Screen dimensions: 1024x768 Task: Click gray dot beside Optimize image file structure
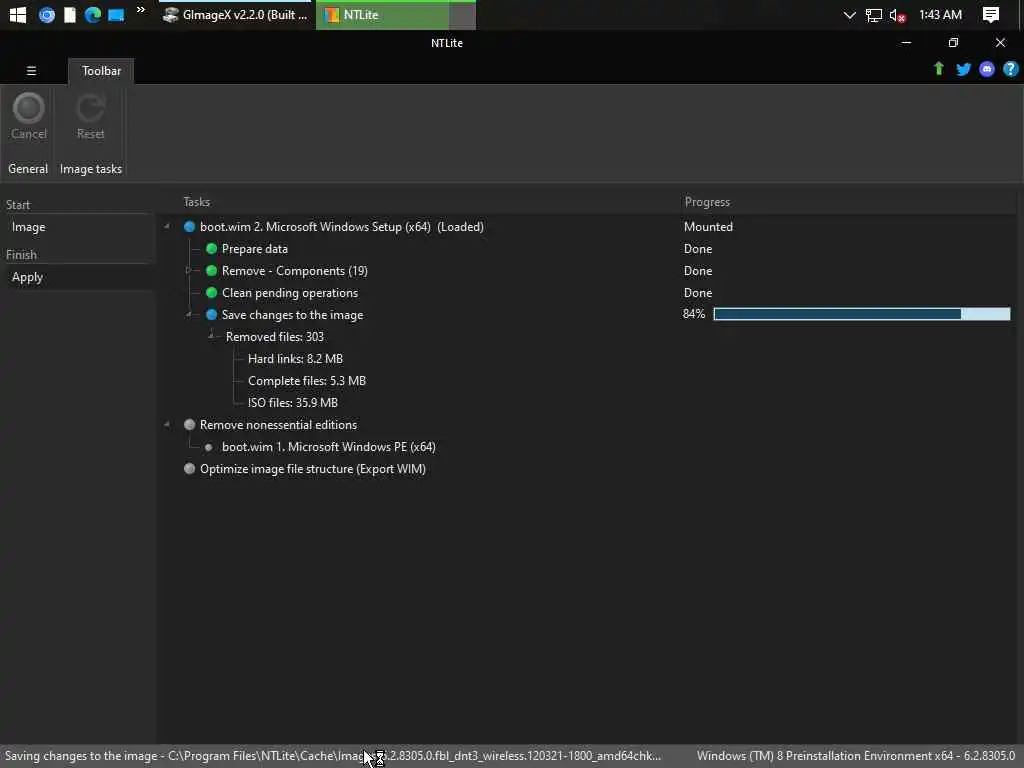[189, 468]
